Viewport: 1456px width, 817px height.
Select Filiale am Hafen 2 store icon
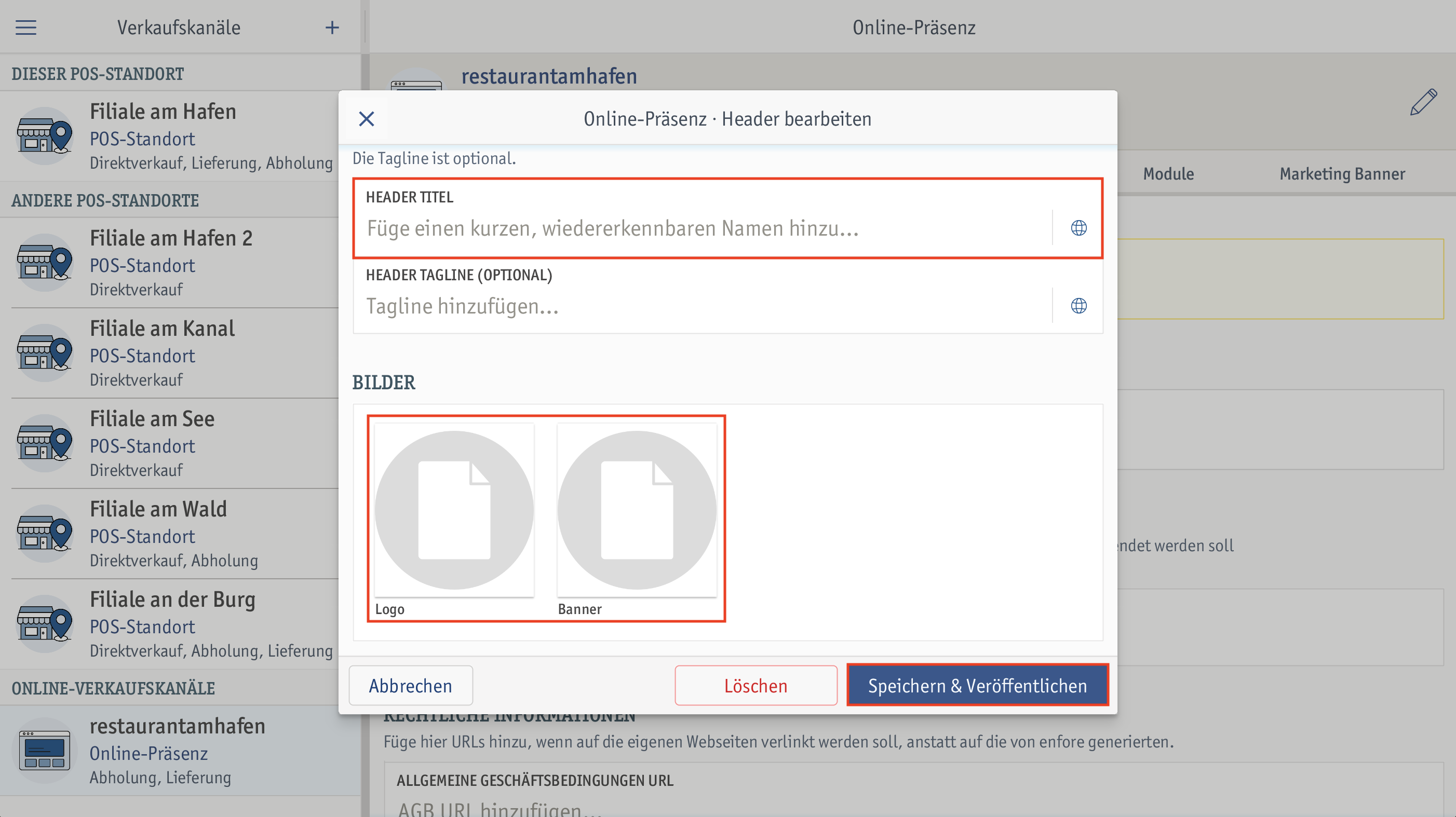point(45,263)
